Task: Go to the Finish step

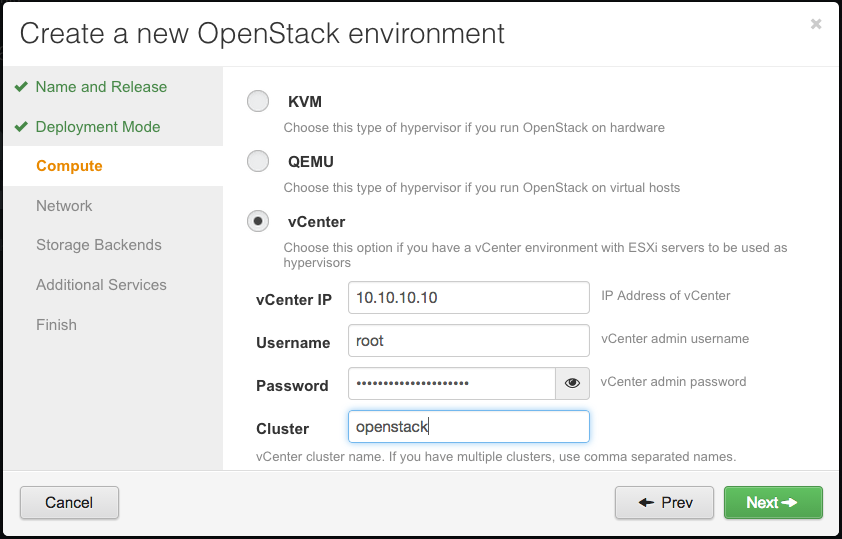Action: click(x=56, y=325)
